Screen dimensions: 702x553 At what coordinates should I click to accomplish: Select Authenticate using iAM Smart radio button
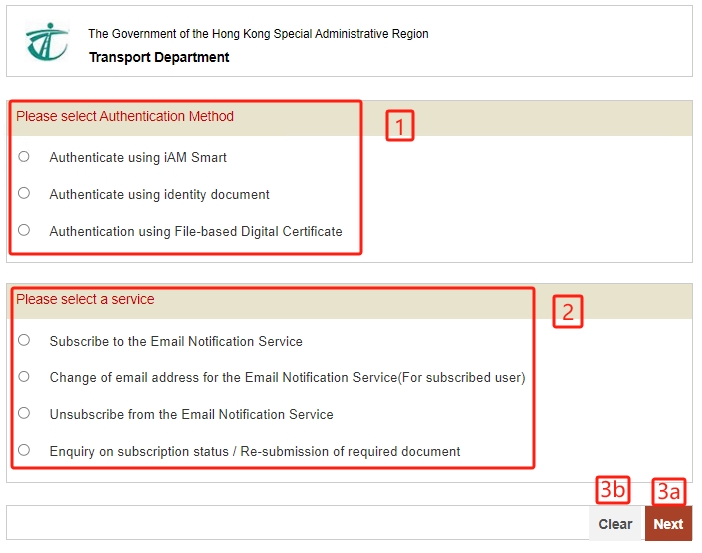24,156
